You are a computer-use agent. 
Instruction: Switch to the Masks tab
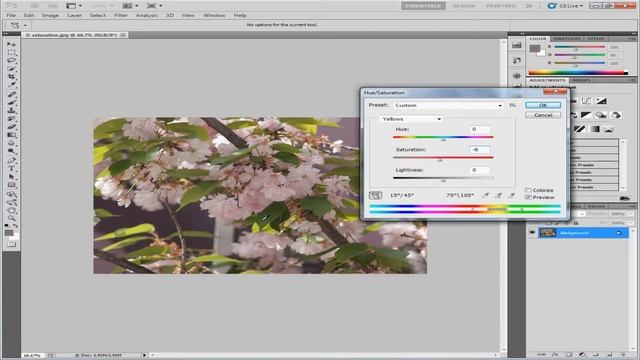(x=582, y=80)
